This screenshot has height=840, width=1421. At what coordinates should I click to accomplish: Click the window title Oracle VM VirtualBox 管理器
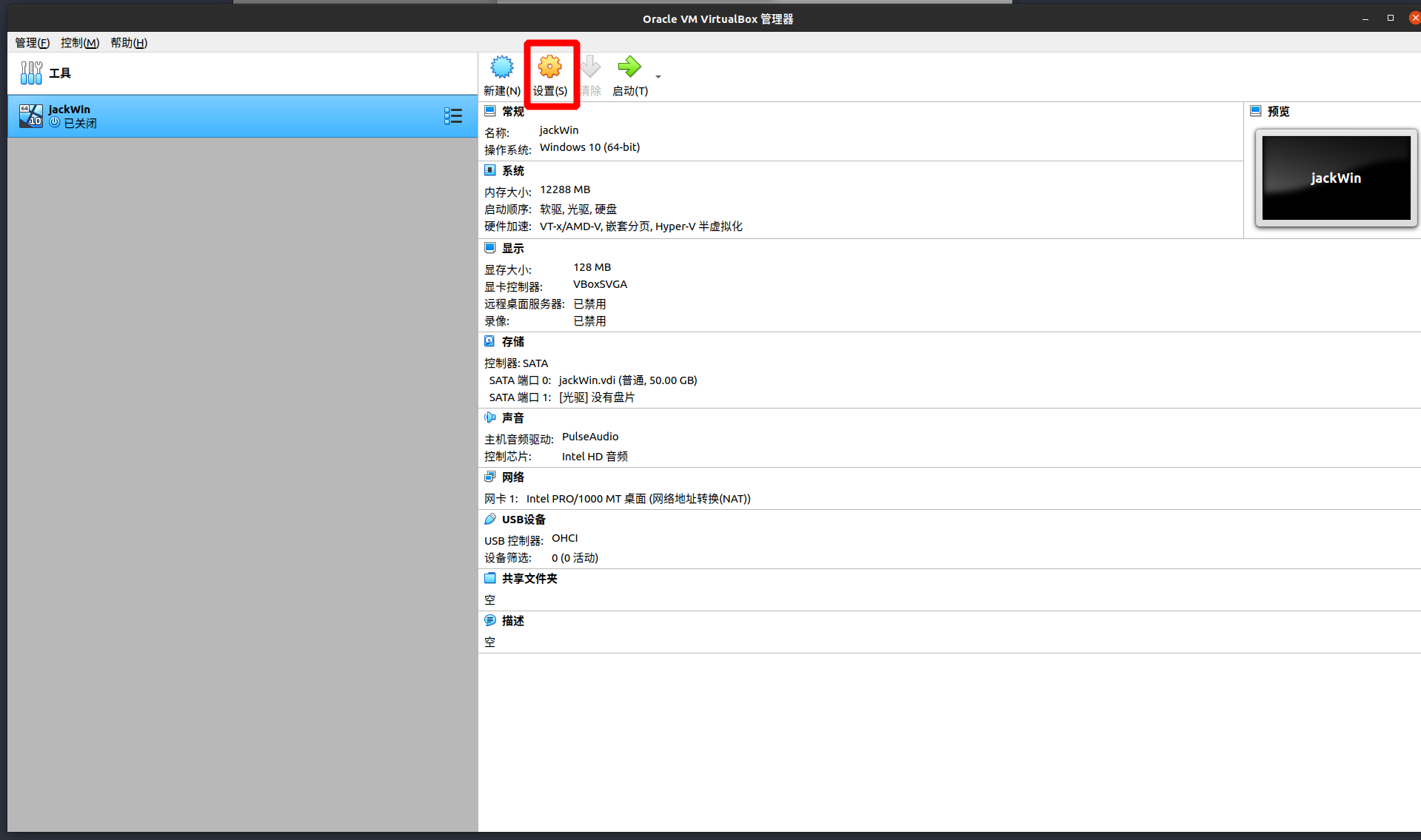click(718, 19)
